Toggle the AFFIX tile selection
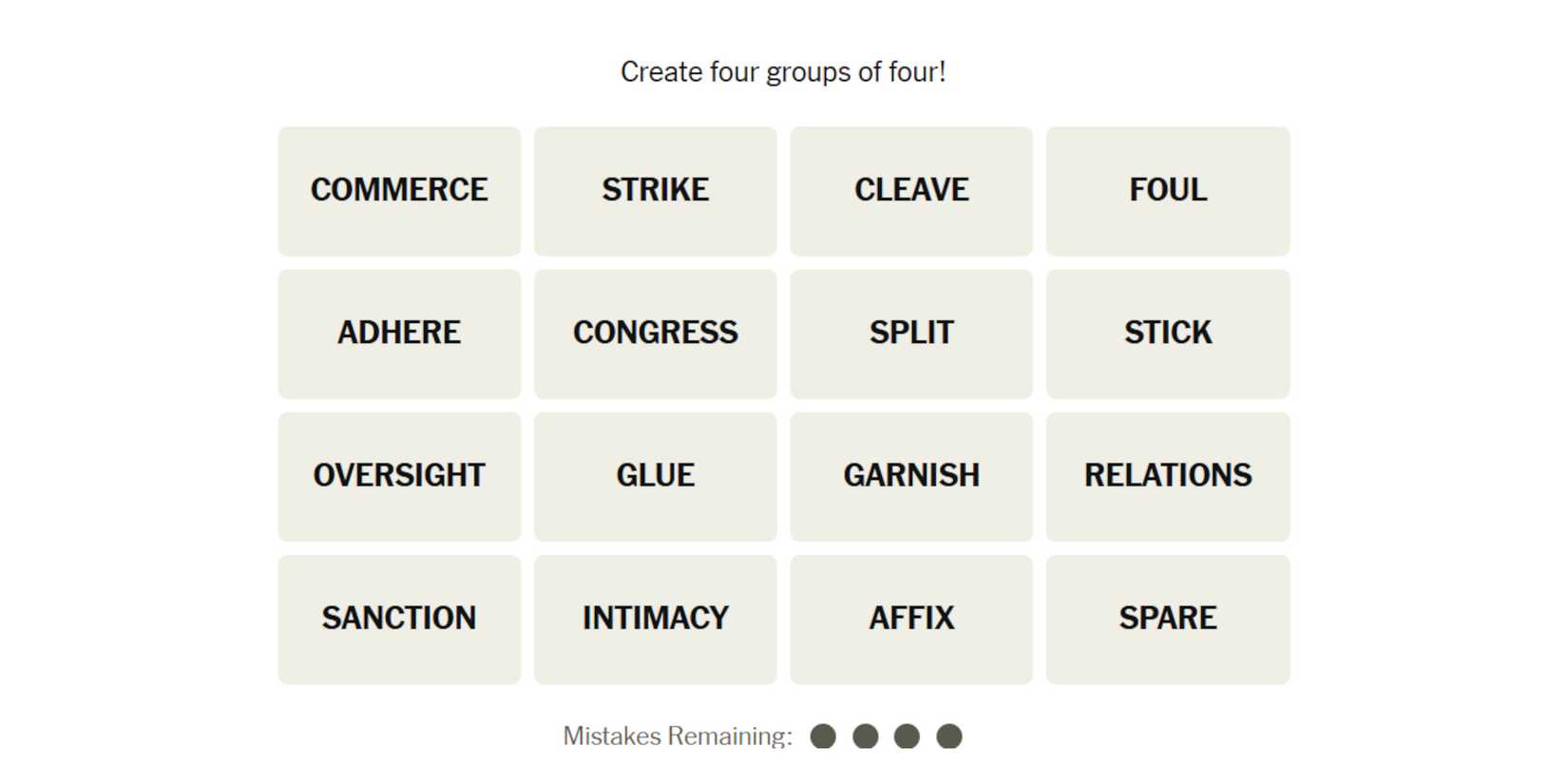The image size is (1568, 784). (x=911, y=619)
